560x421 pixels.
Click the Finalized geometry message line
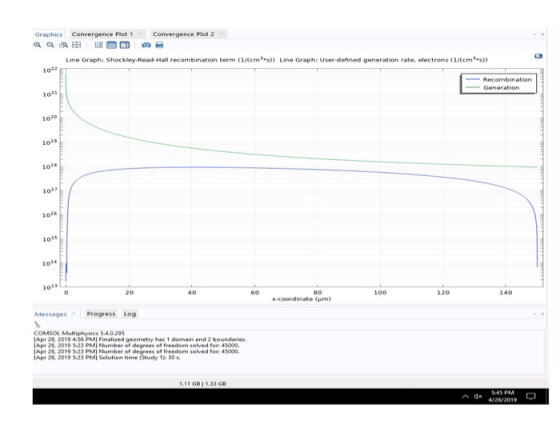click(x=140, y=339)
